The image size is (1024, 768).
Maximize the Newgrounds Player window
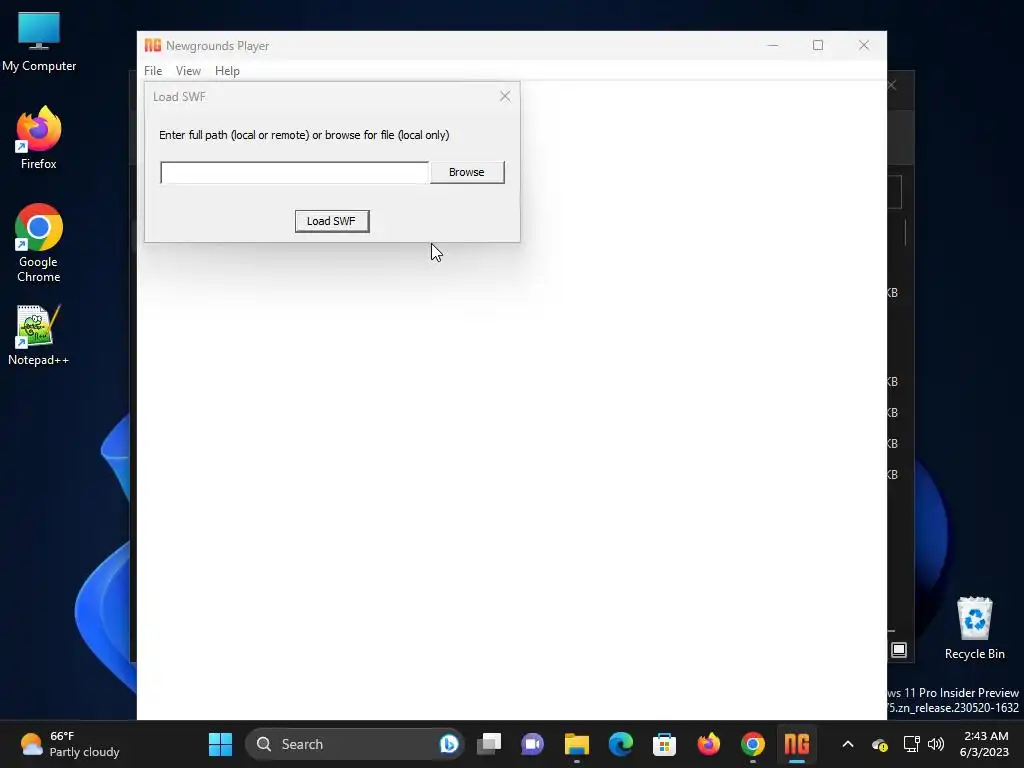point(818,45)
